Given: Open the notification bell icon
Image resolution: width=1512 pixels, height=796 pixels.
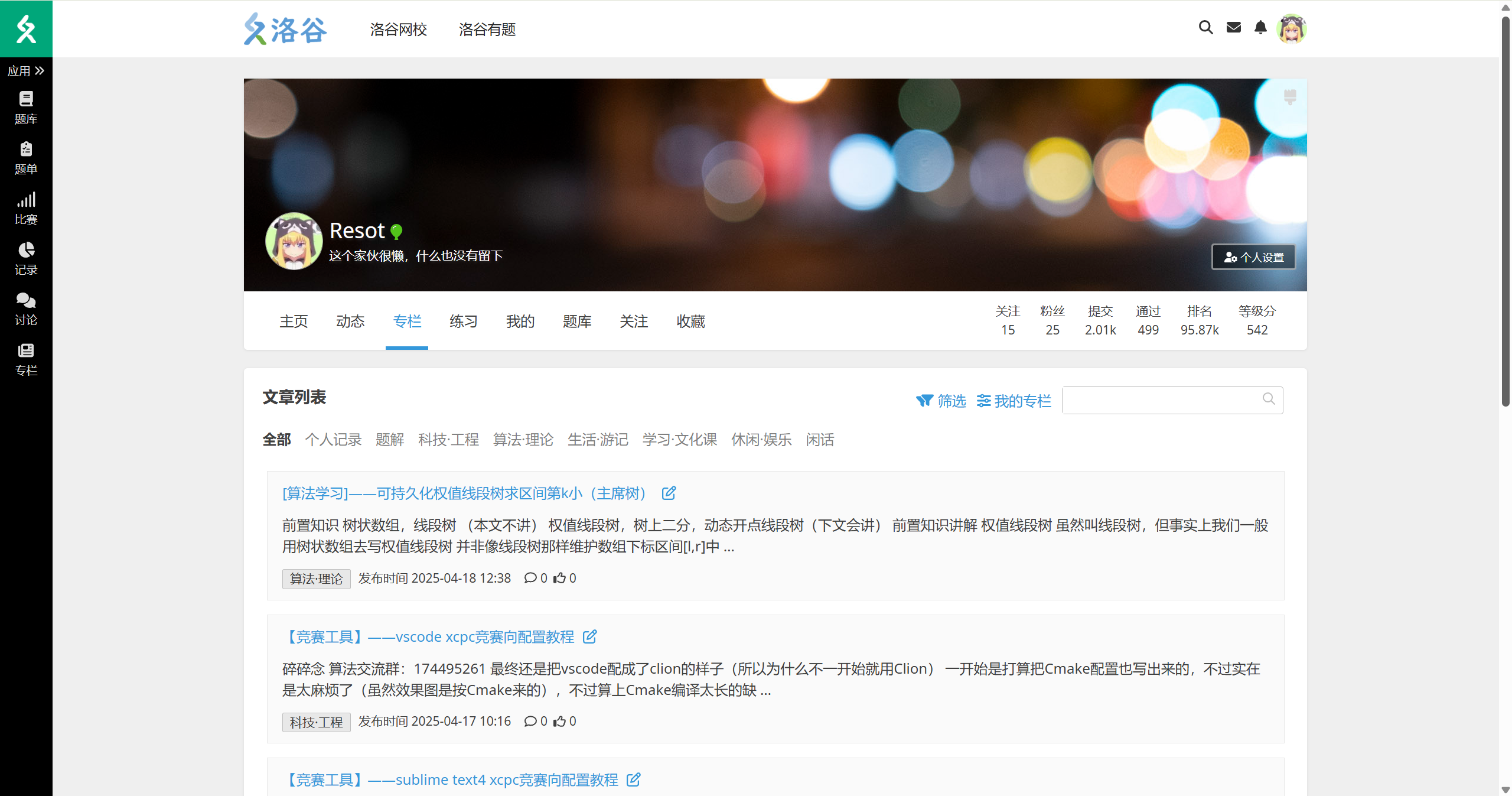Looking at the screenshot, I should click(x=1260, y=28).
